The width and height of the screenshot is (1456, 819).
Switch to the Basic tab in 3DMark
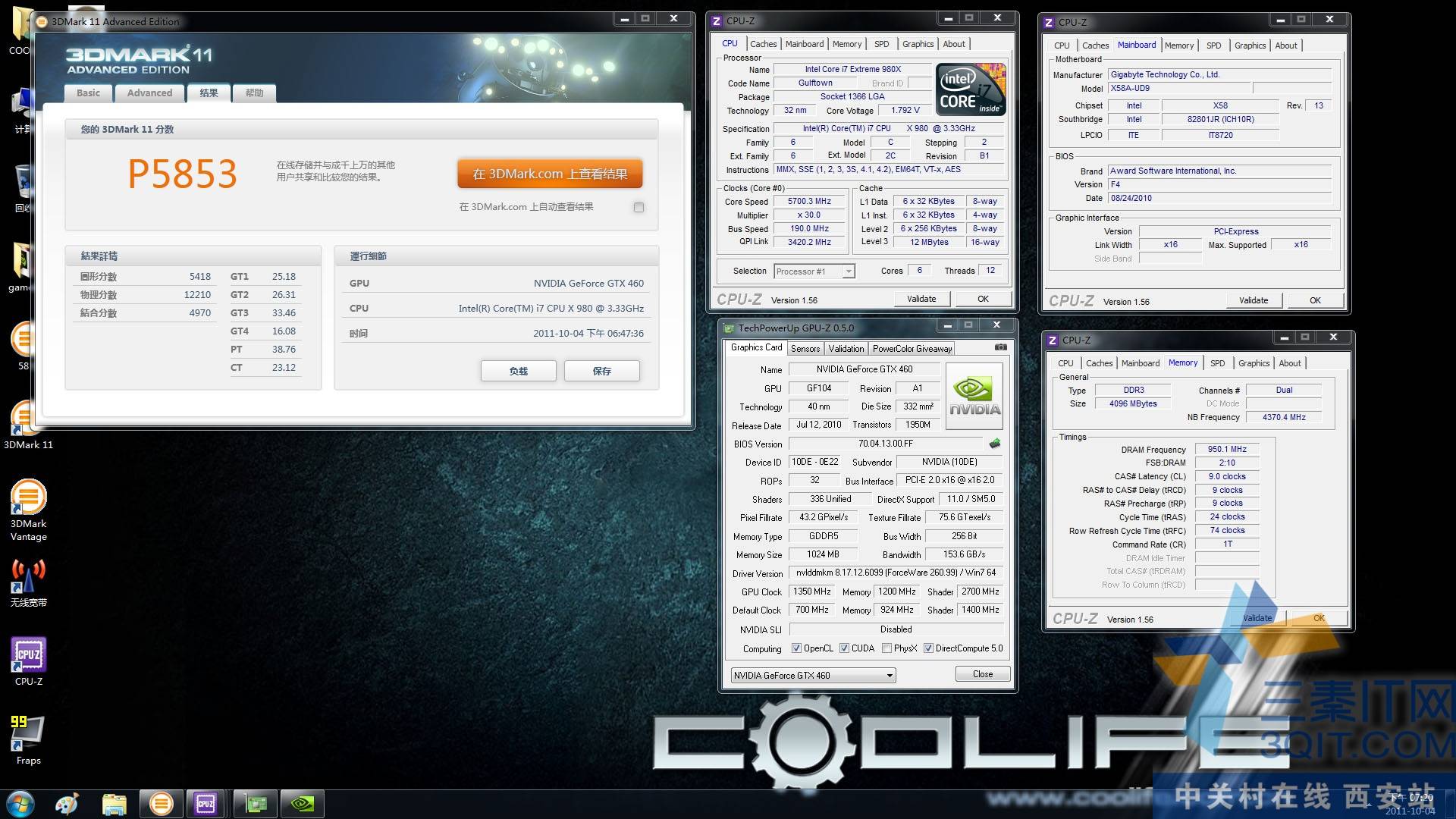88,93
